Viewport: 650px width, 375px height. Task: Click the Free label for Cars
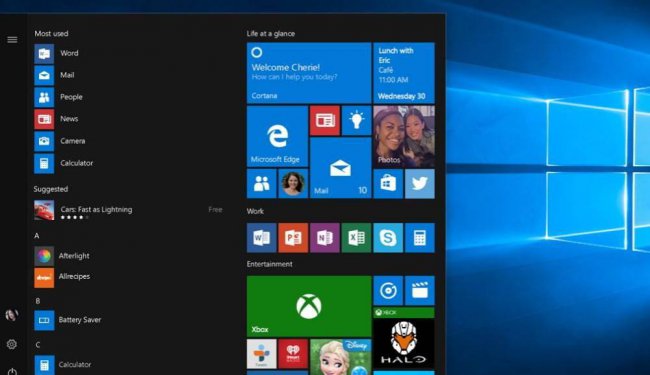tap(215, 210)
